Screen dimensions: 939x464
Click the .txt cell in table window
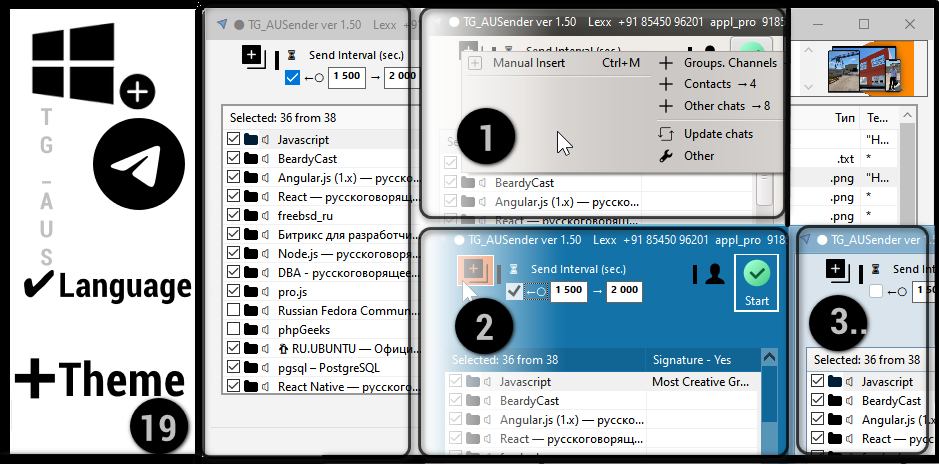845,159
